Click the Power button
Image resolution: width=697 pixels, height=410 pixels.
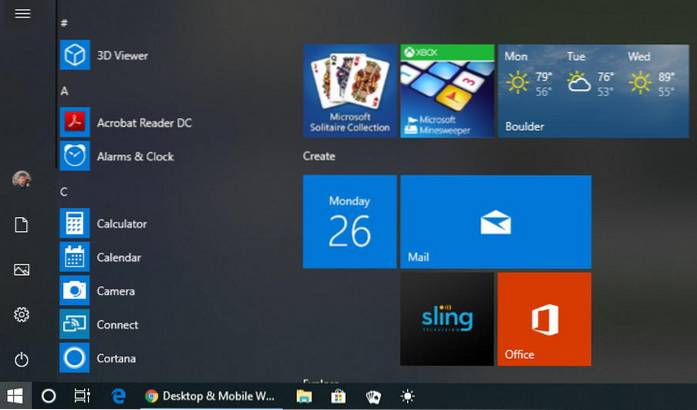[x=22, y=359]
